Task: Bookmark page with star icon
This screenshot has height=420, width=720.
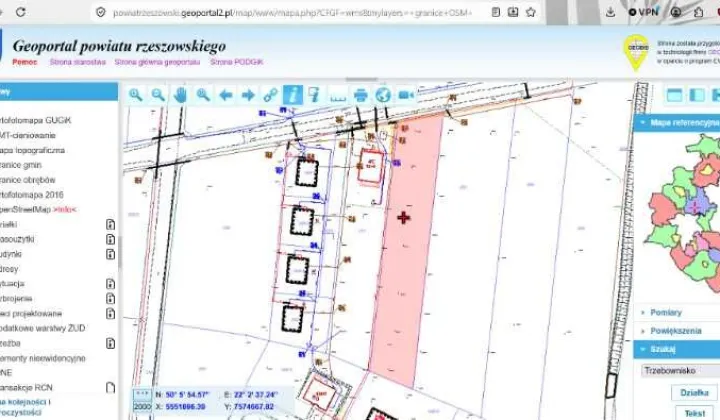Action: point(531,12)
